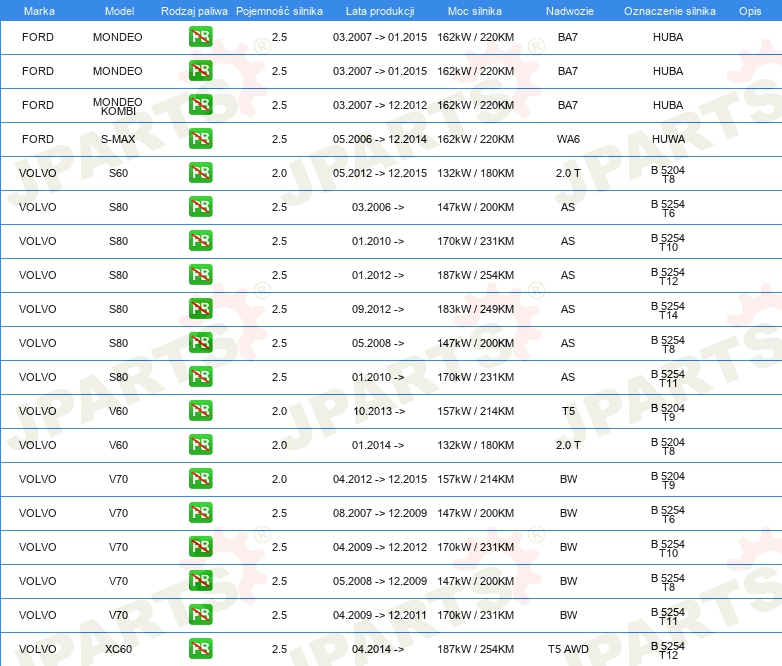Click the fuel icon for S80 with engine B 5254 T10
Viewport: 782px width, 666px height.
[200, 240]
